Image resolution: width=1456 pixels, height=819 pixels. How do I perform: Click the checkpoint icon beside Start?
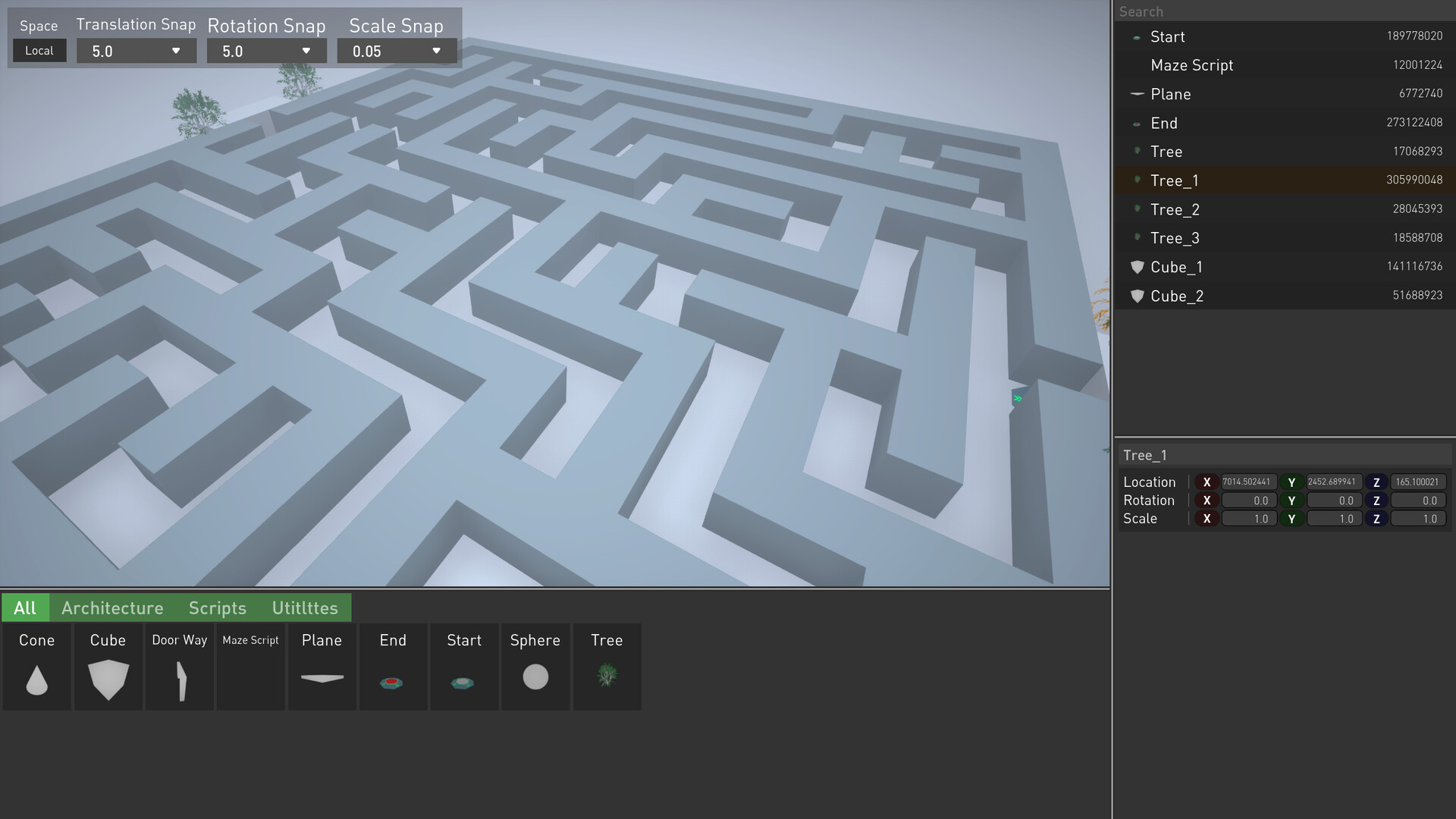click(1135, 36)
